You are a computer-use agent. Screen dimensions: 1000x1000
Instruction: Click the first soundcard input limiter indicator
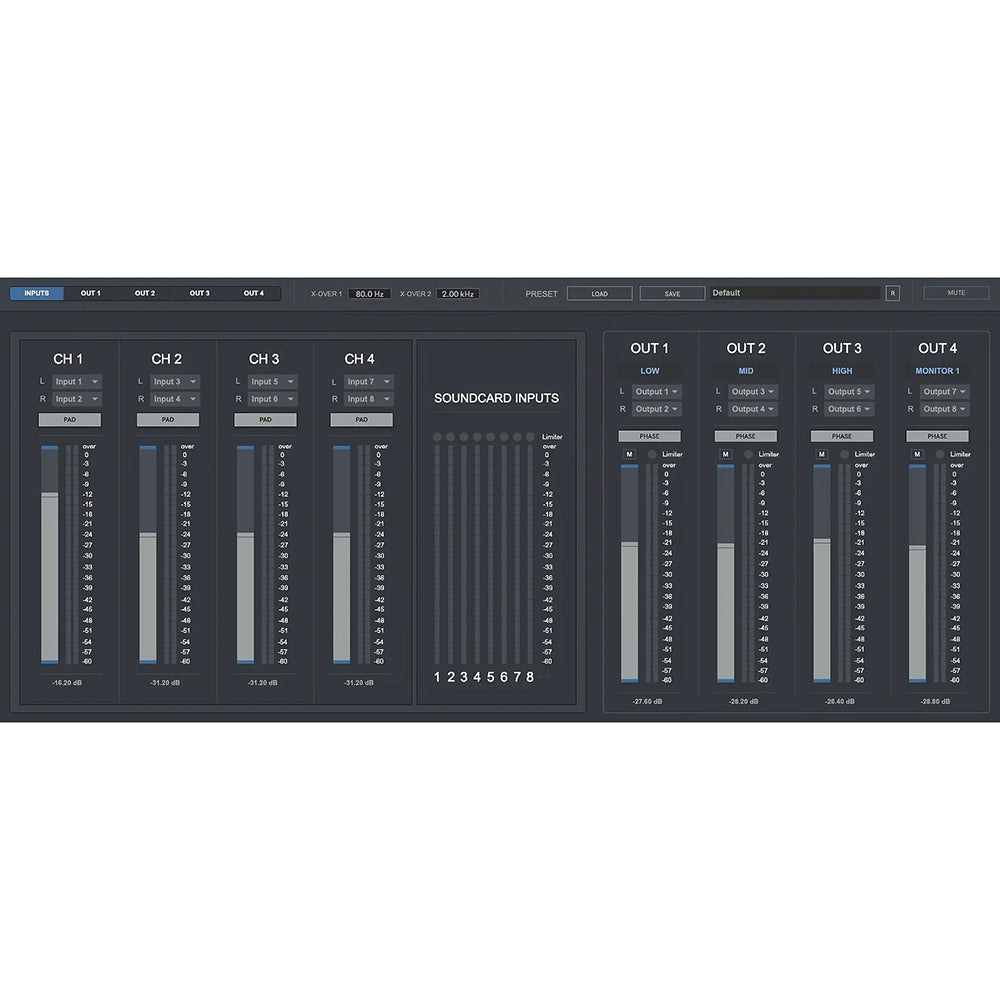437,437
